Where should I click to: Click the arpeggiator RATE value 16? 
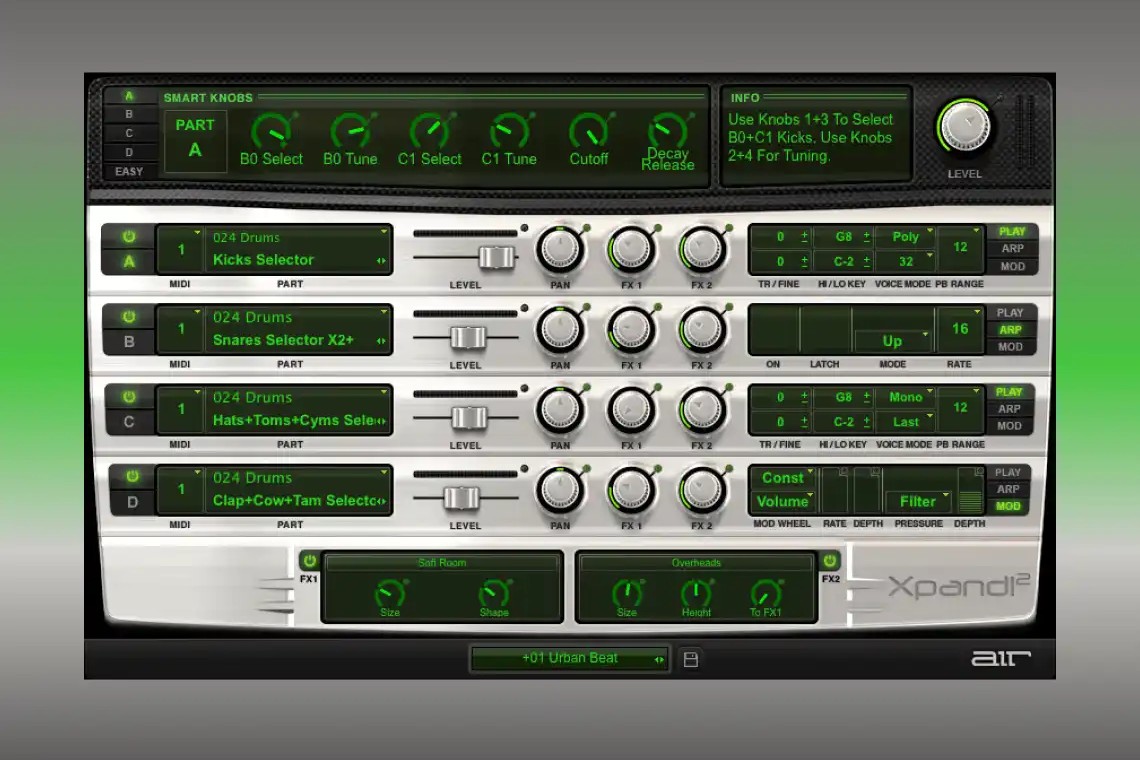(x=960, y=329)
